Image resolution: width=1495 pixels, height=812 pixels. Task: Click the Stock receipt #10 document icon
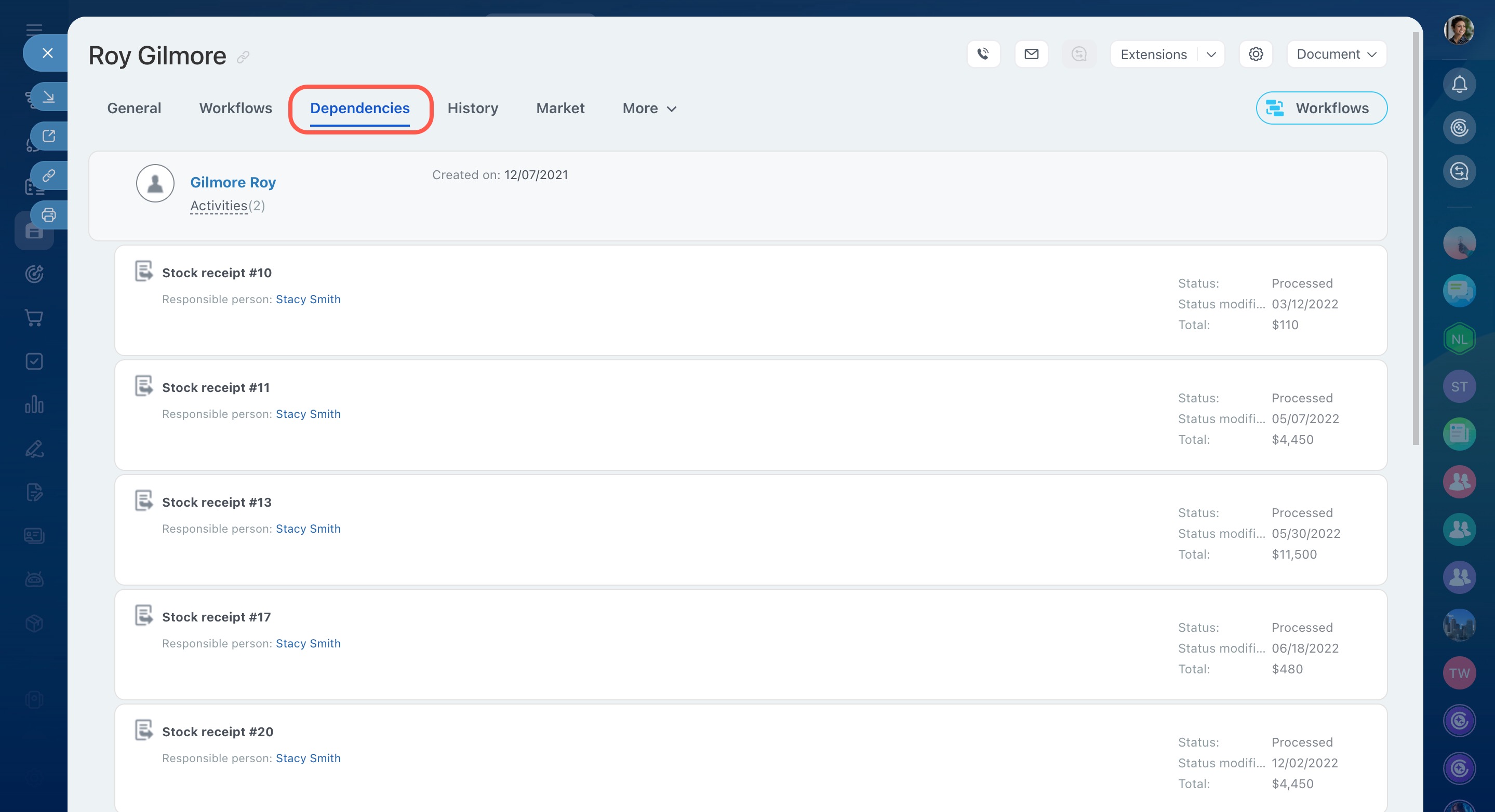[143, 271]
